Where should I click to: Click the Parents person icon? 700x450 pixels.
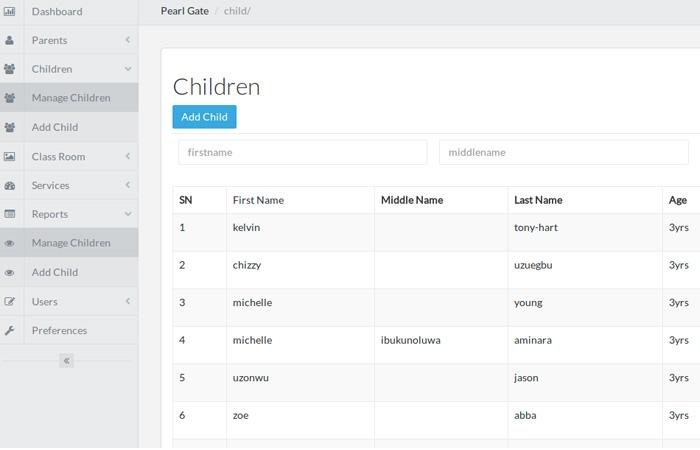click(x=10, y=41)
